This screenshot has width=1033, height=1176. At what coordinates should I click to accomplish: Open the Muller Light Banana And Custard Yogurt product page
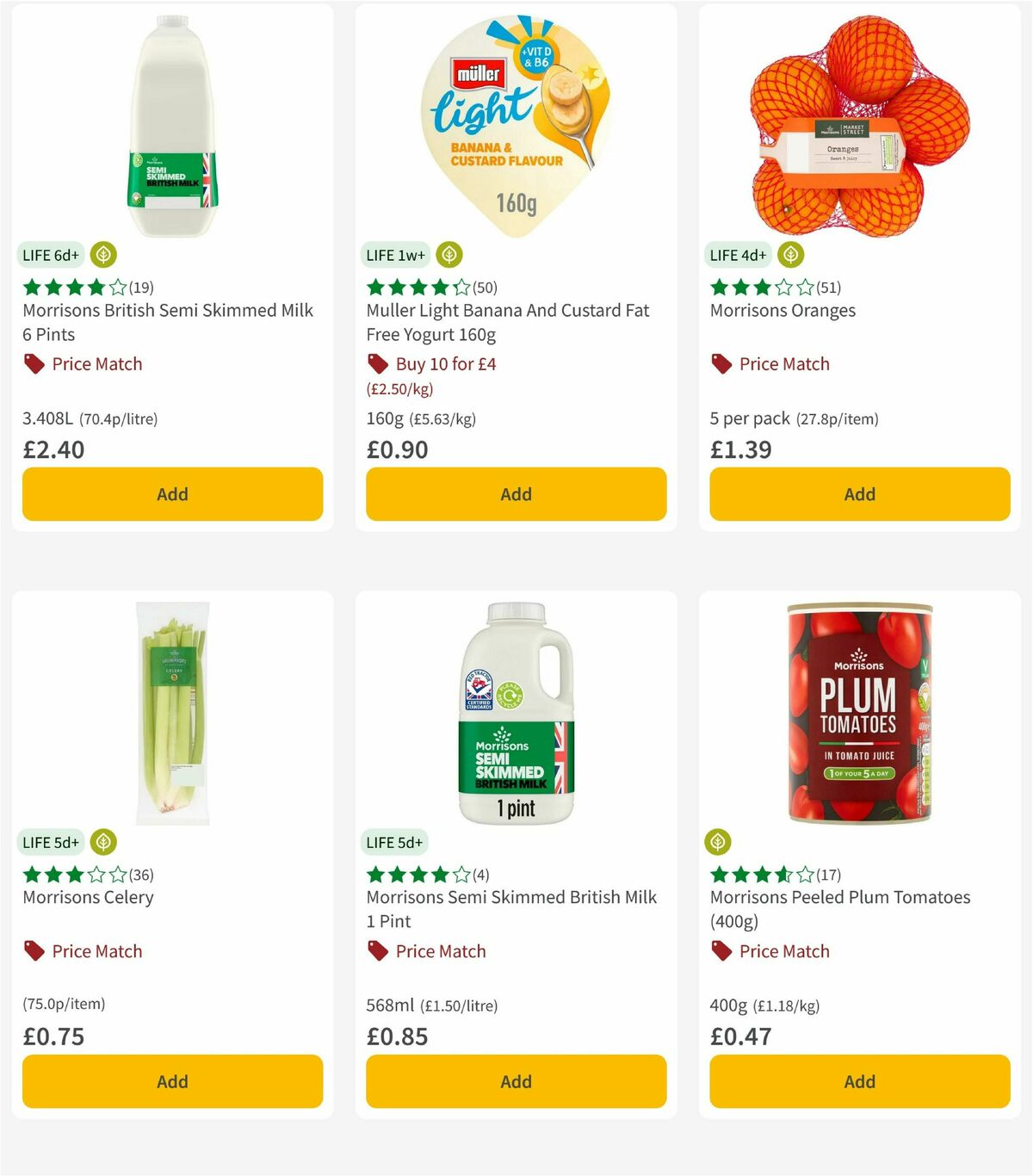tap(506, 322)
